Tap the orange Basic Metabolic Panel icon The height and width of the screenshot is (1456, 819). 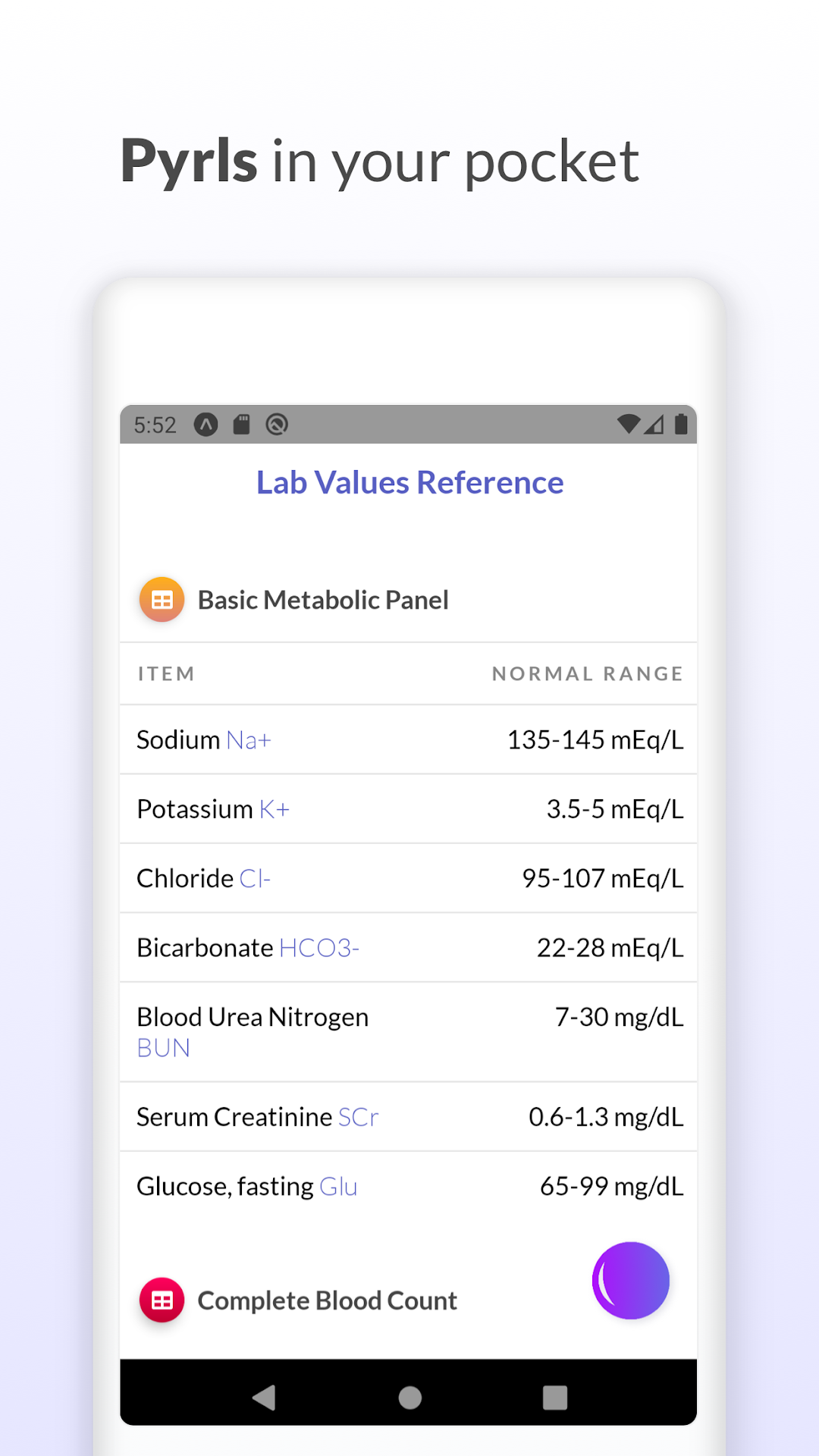(x=162, y=600)
